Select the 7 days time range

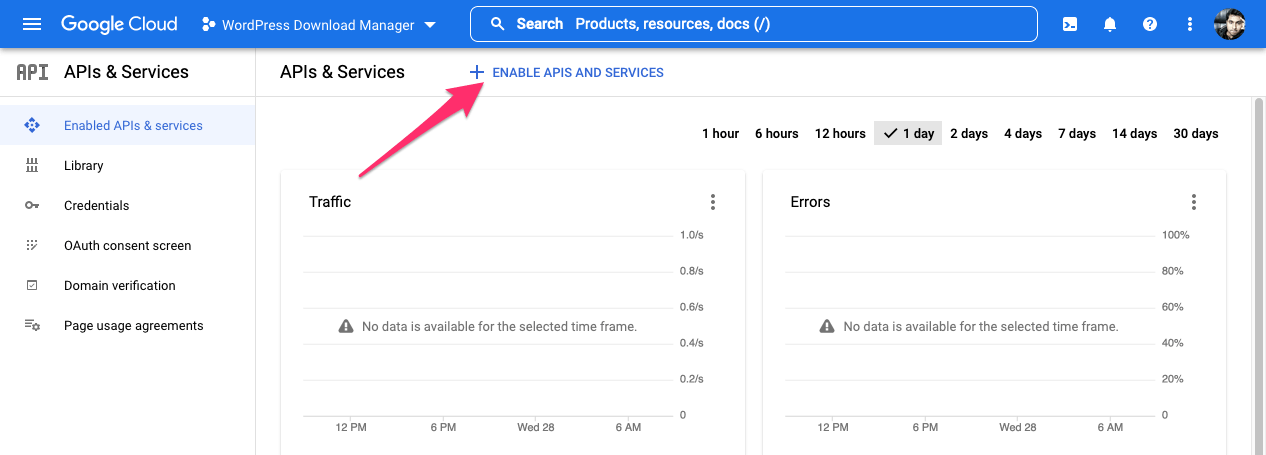tap(1077, 134)
